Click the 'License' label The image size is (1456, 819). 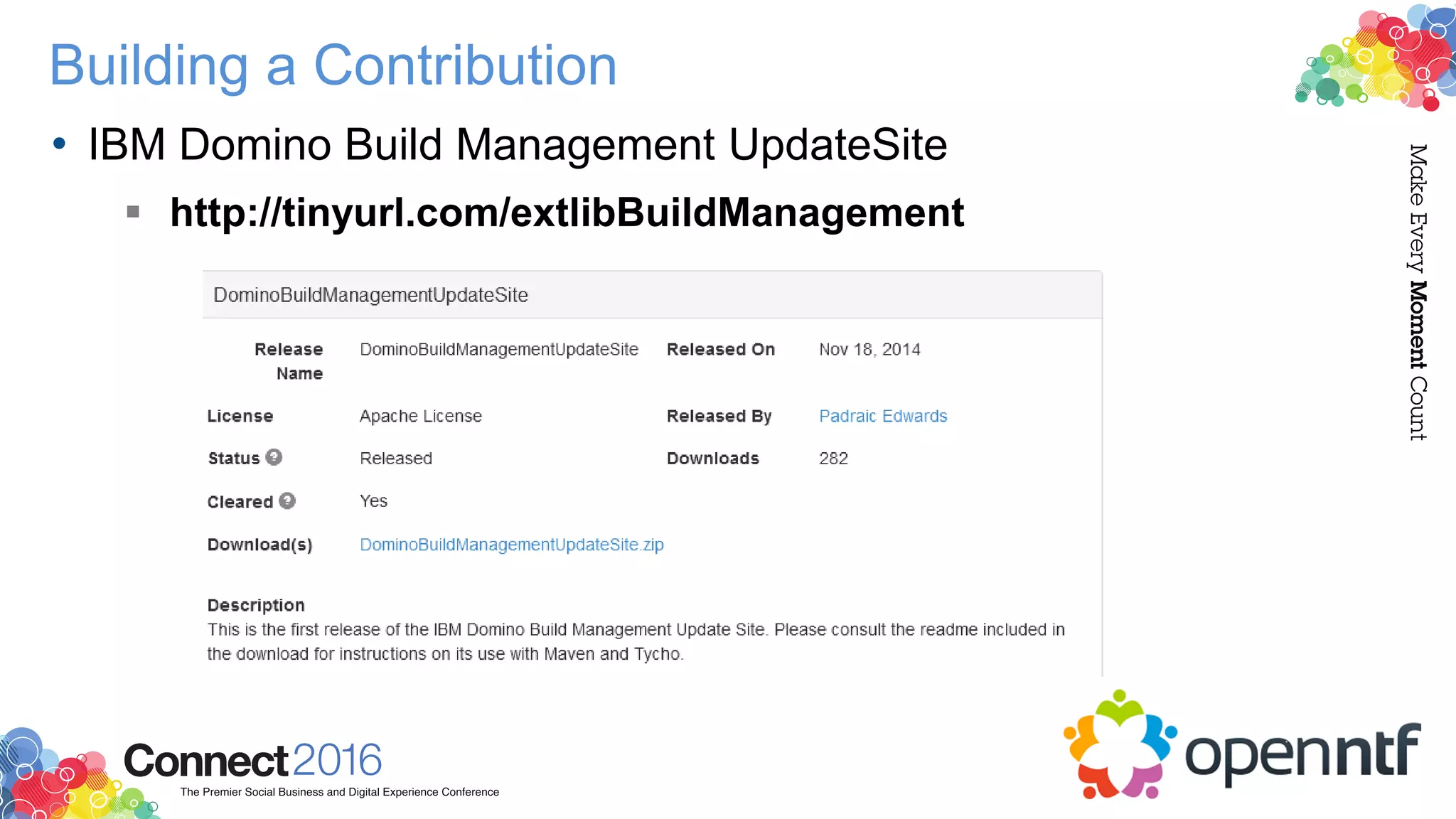click(240, 416)
